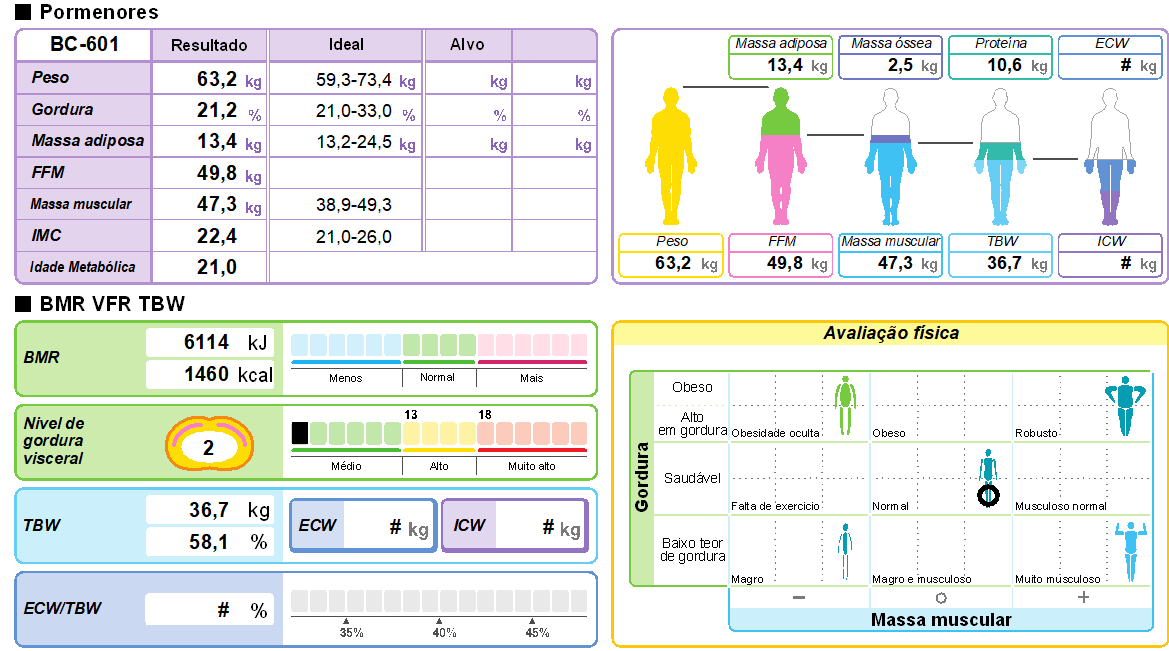Click the Peso target kg cell
Viewport: 1169px width, 651px height.
coord(467,81)
